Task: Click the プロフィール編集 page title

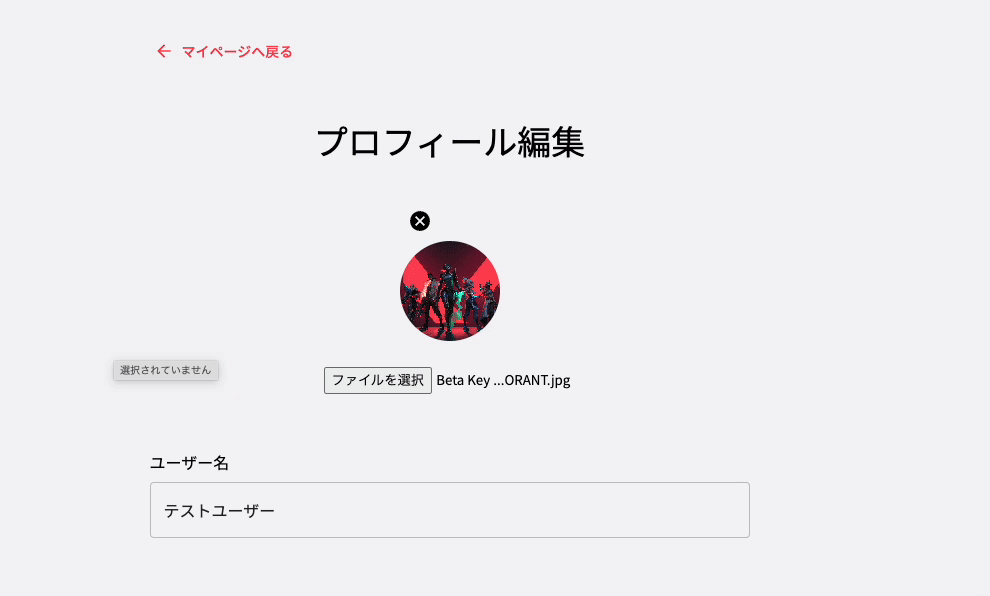Action: click(450, 143)
